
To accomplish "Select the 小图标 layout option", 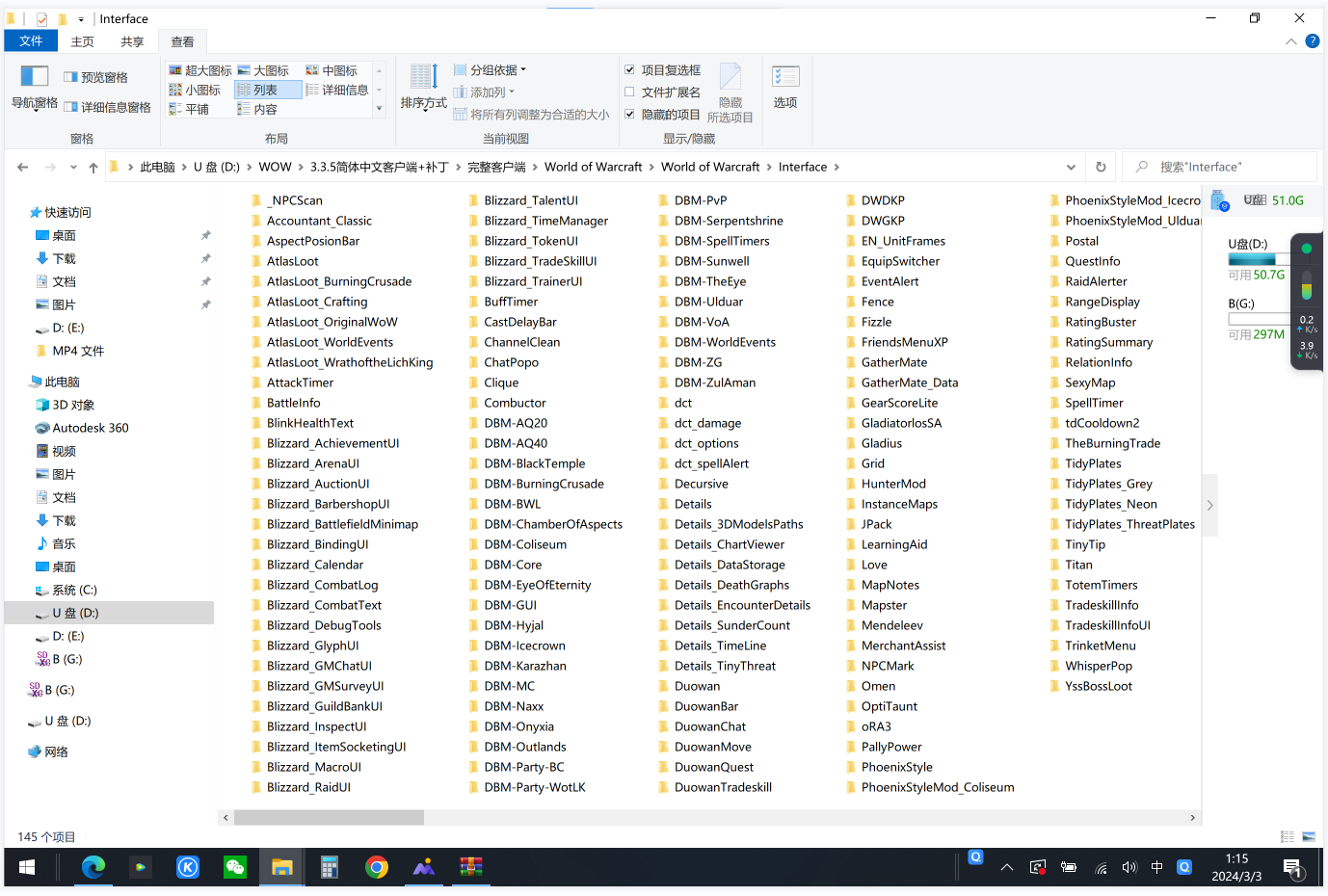I will tap(195, 90).
